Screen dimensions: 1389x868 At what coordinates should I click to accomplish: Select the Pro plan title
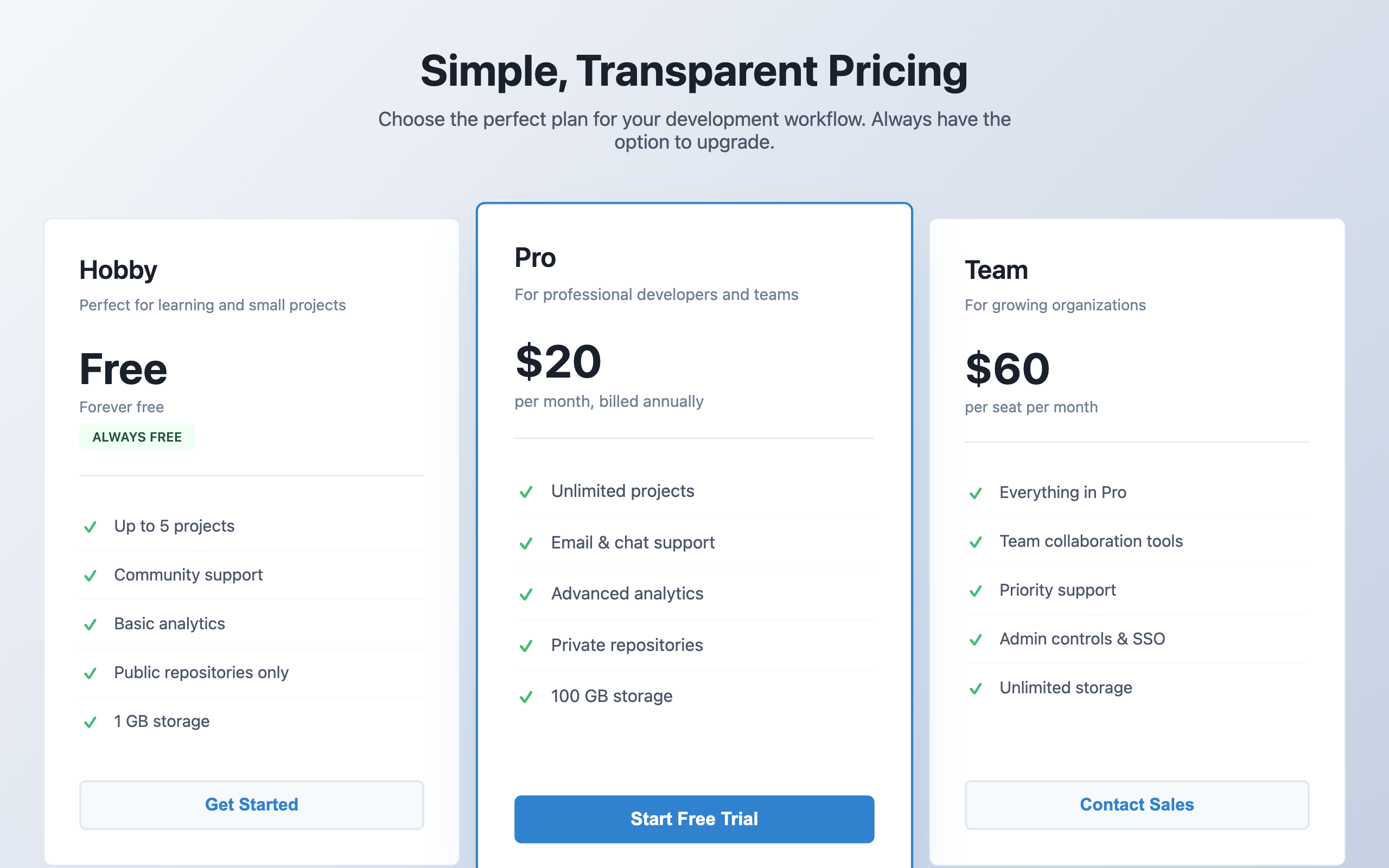click(535, 257)
